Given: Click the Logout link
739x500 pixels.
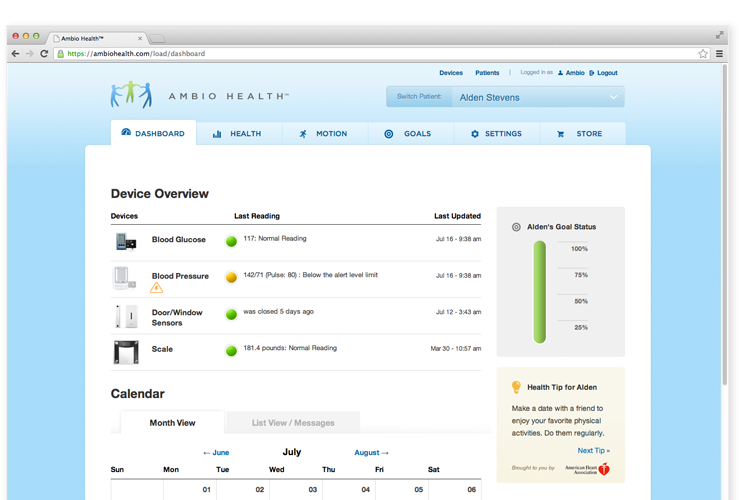Looking at the screenshot, I should coord(603,73).
